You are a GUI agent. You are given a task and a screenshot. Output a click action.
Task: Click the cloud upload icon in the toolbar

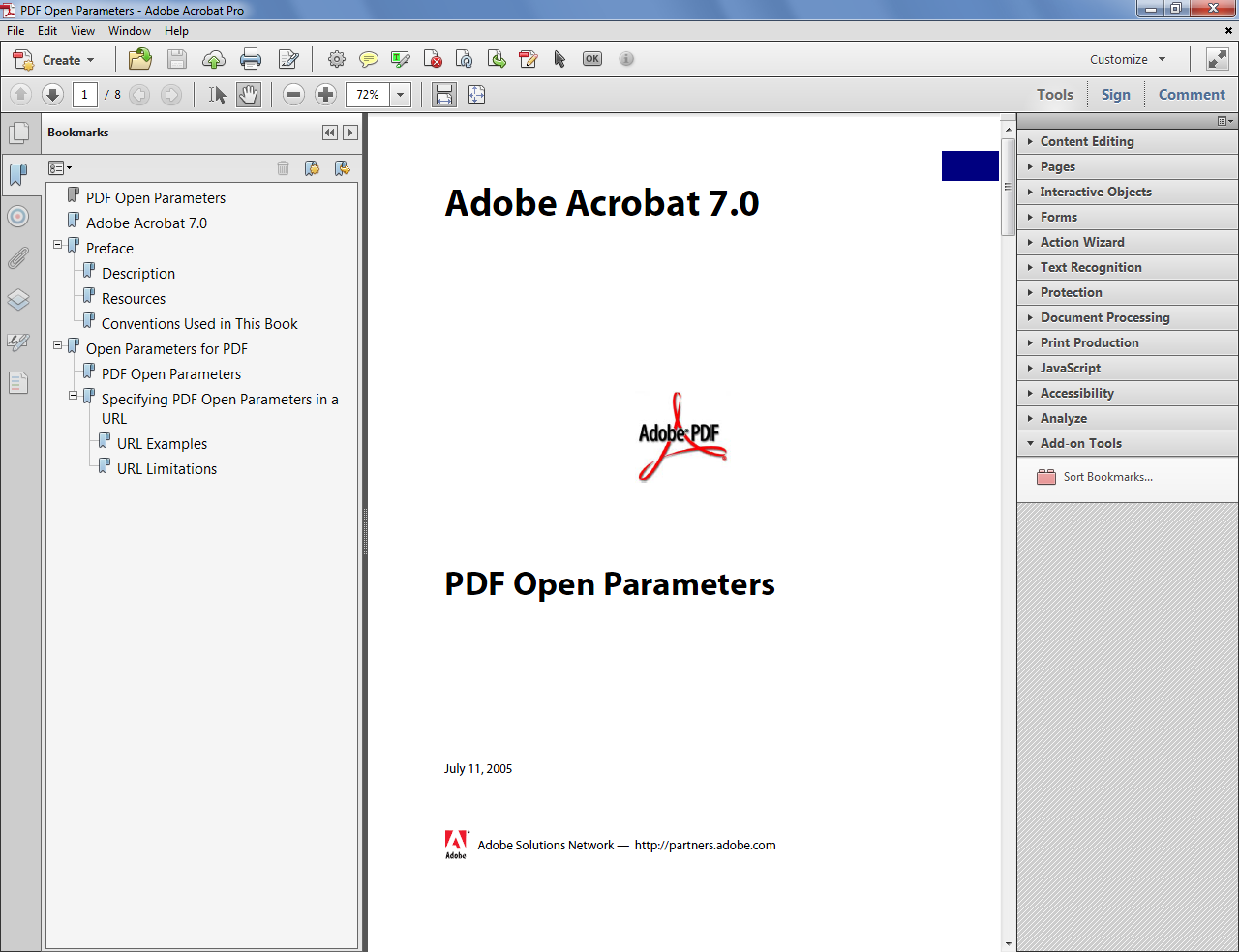pyautogui.click(x=214, y=59)
